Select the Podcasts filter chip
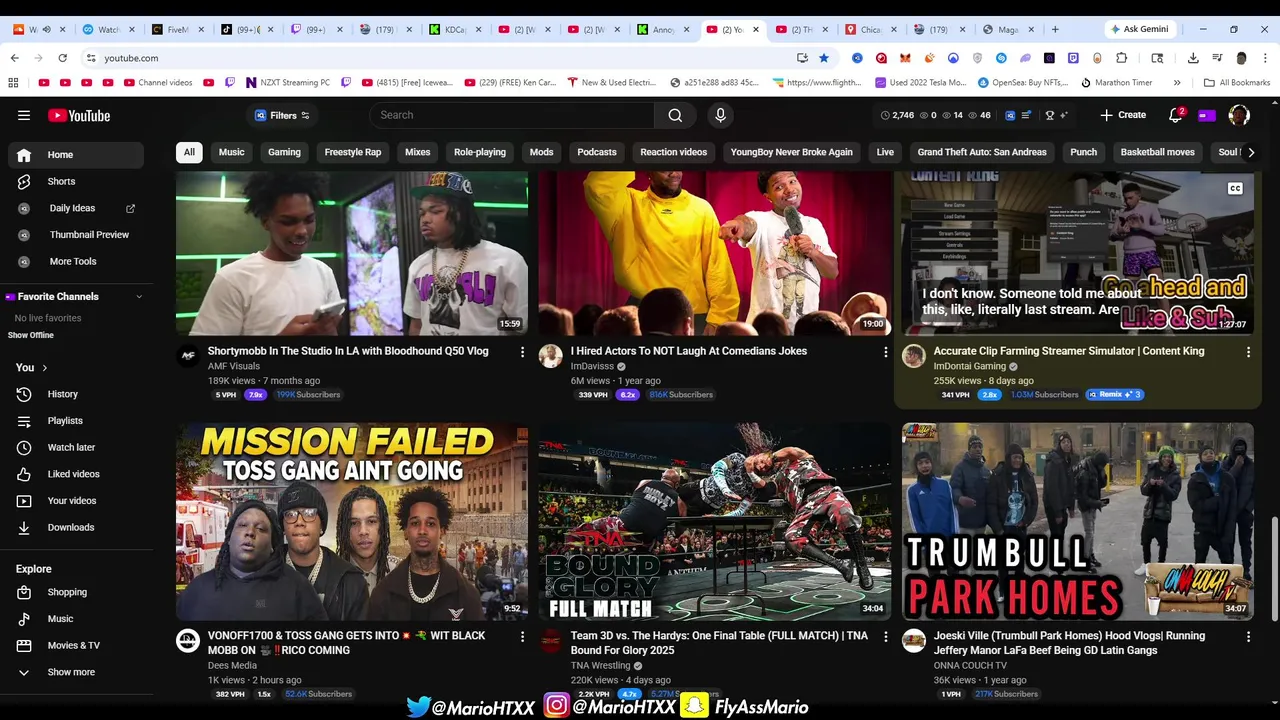Viewport: 1280px width, 720px height. pyautogui.click(x=597, y=152)
